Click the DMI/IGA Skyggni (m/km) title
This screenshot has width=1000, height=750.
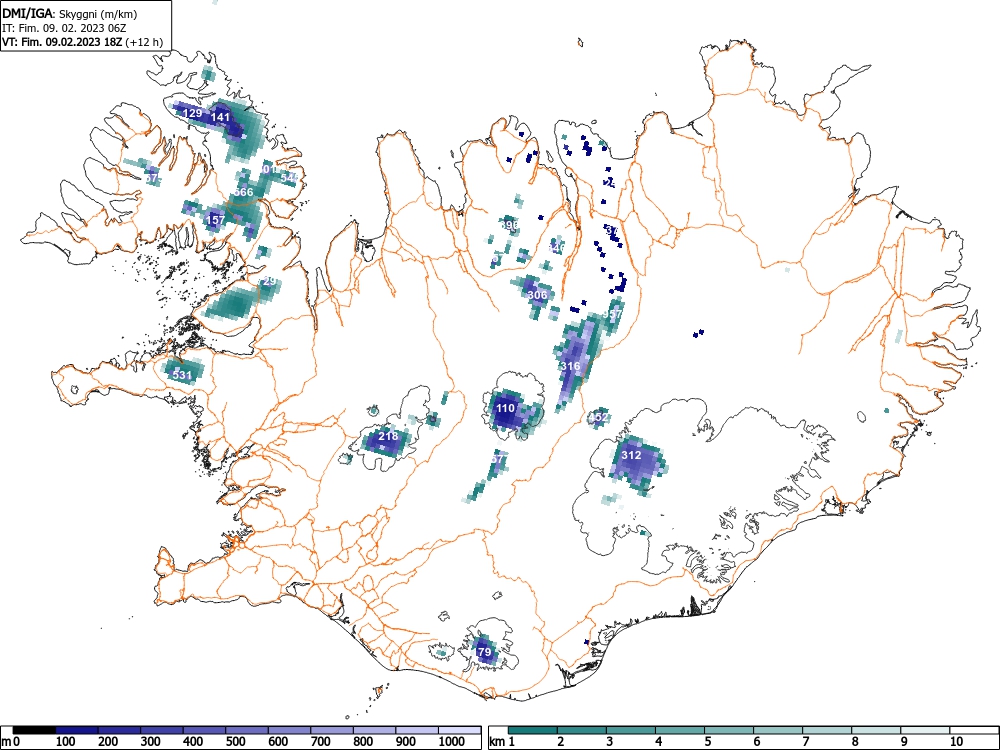70,13
